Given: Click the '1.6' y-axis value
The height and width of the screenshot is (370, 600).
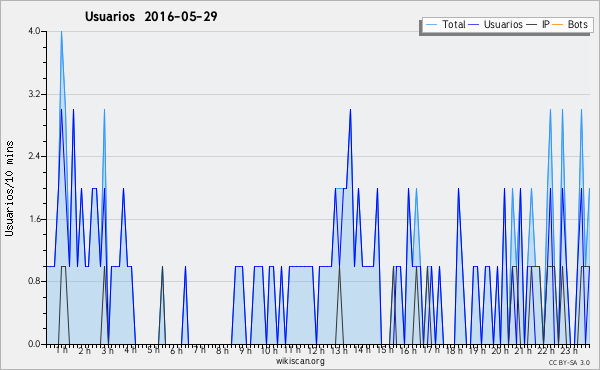Looking at the screenshot, I should pos(34,219).
